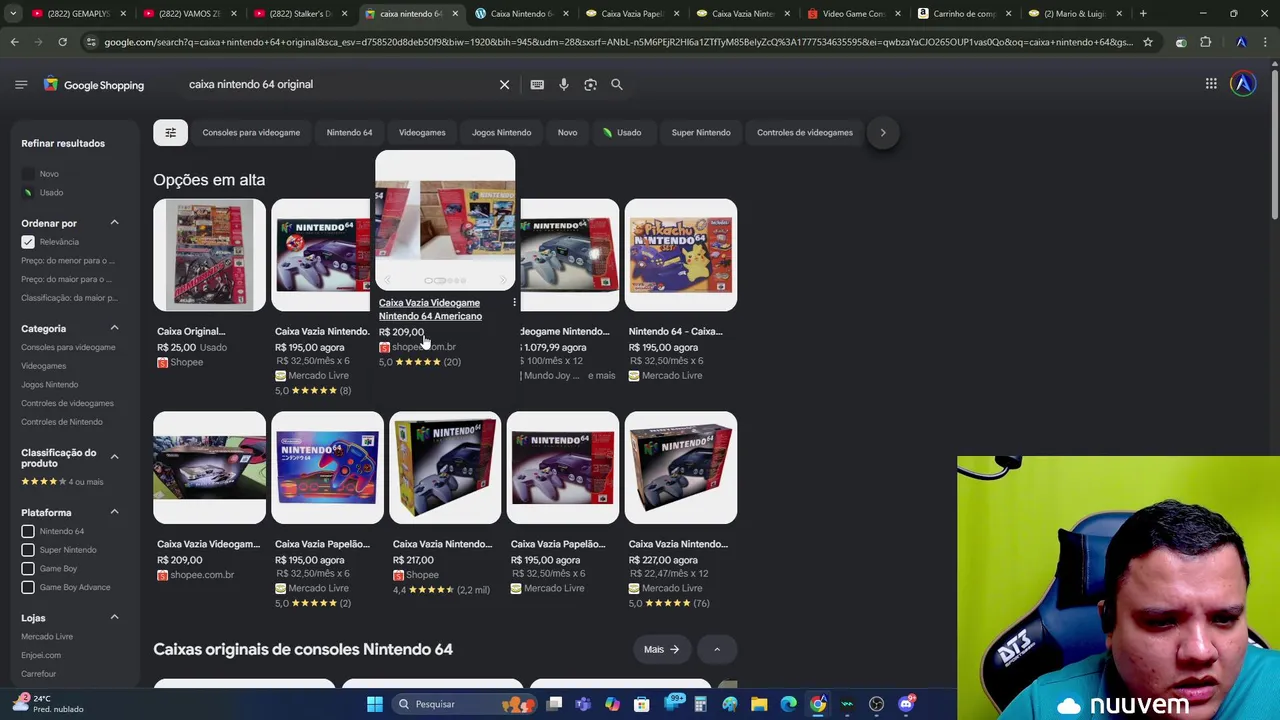This screenshot has height=720, width=1280.
Task: Click the Chrome address bar URL
Action: (x=618, y=42)
